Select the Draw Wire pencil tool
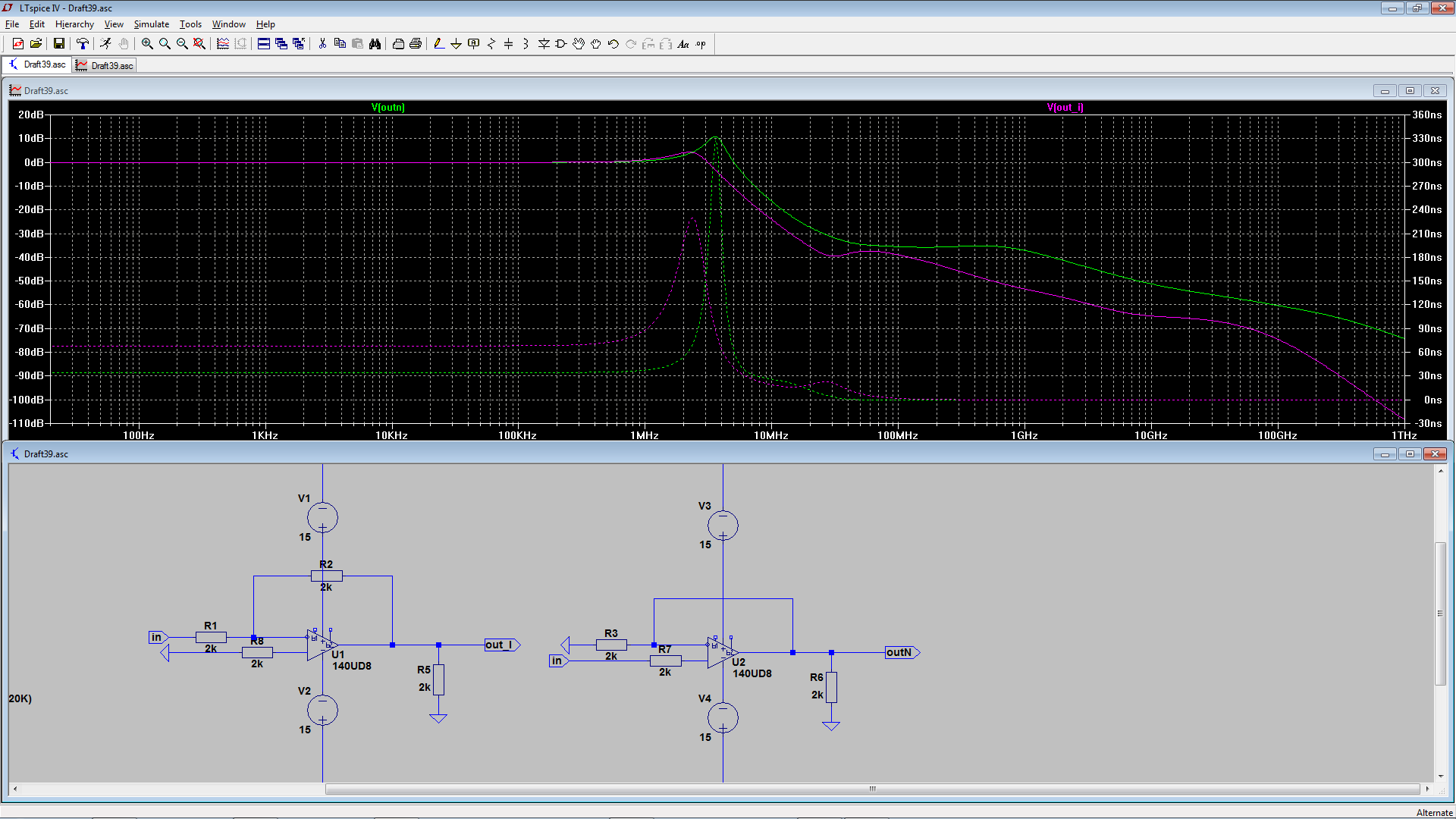 tap(438, 44)
